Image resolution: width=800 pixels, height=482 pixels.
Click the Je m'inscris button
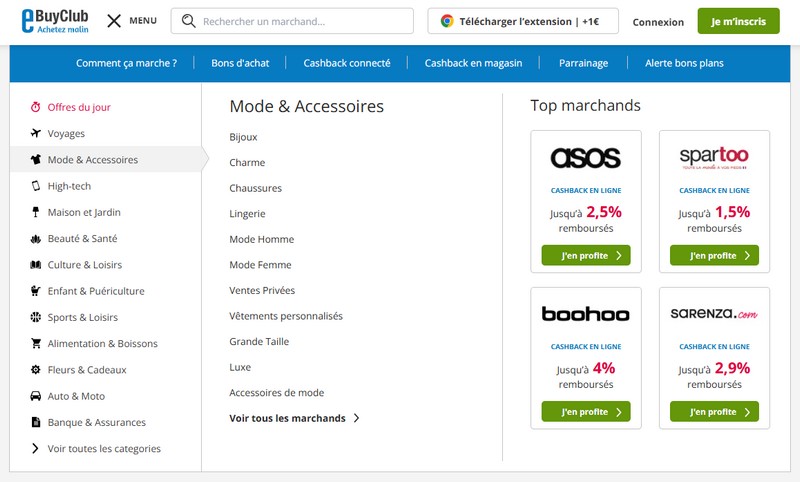coord(738,21)
